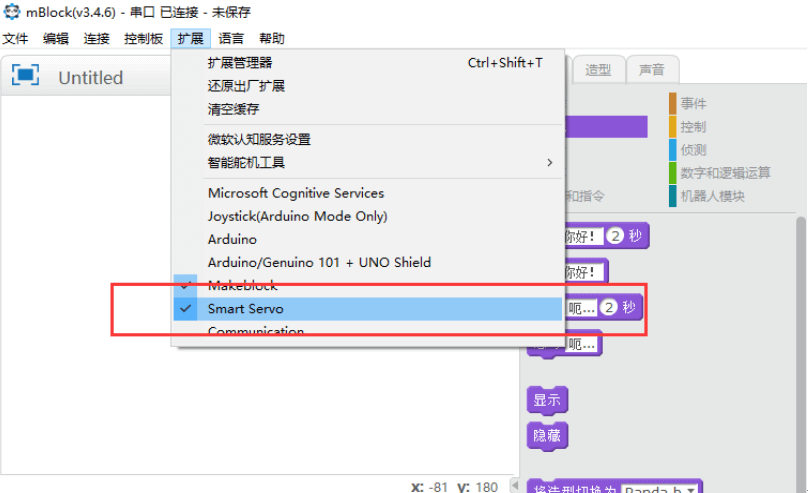Collapse the stage panel arrow

click(514, 485)
